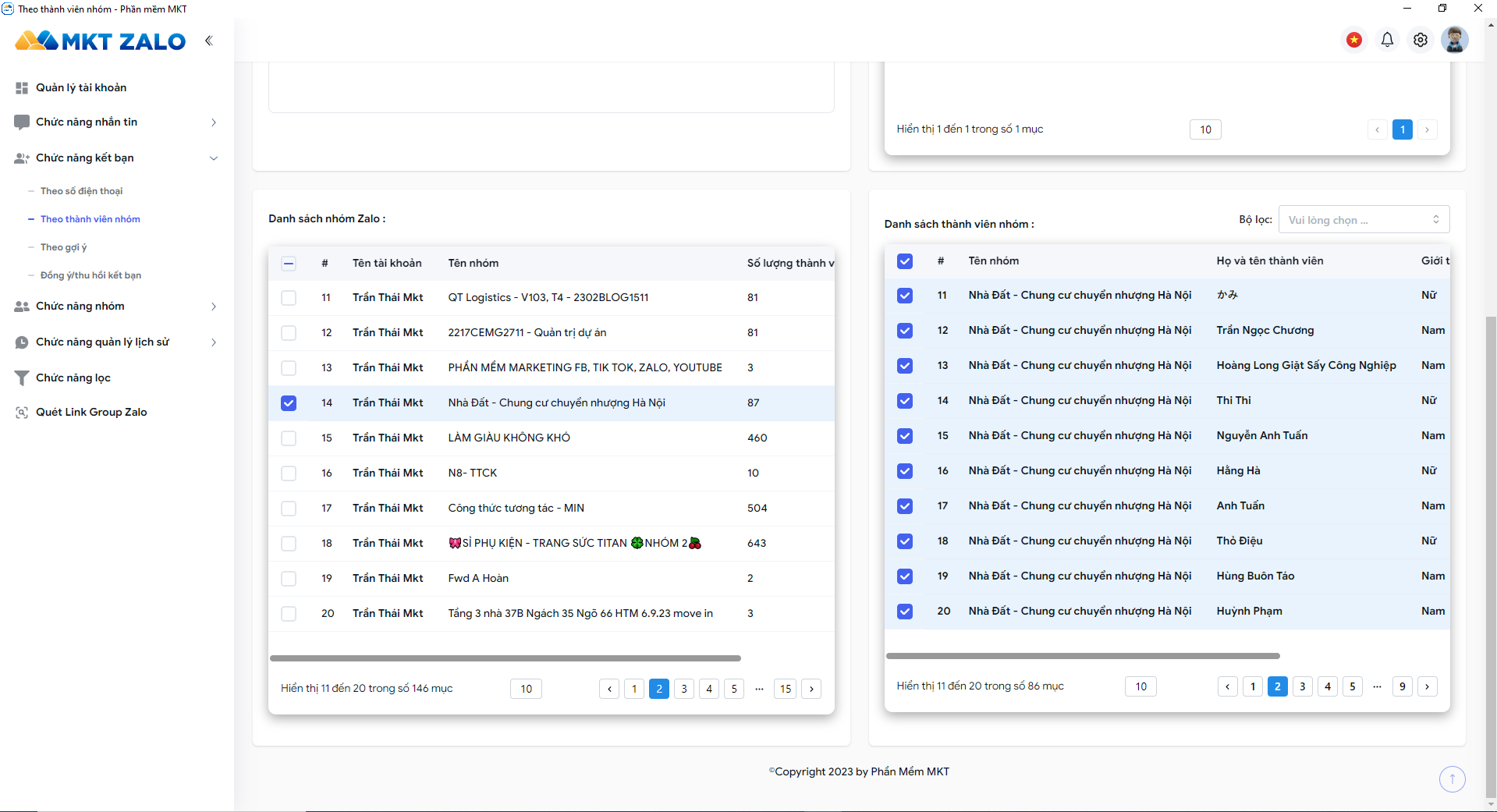Click the Vietnam flag language icon
Image resolution: width=1497 pixels, height=812 pixels.
pyautogui.click(x=1354, y=40)
